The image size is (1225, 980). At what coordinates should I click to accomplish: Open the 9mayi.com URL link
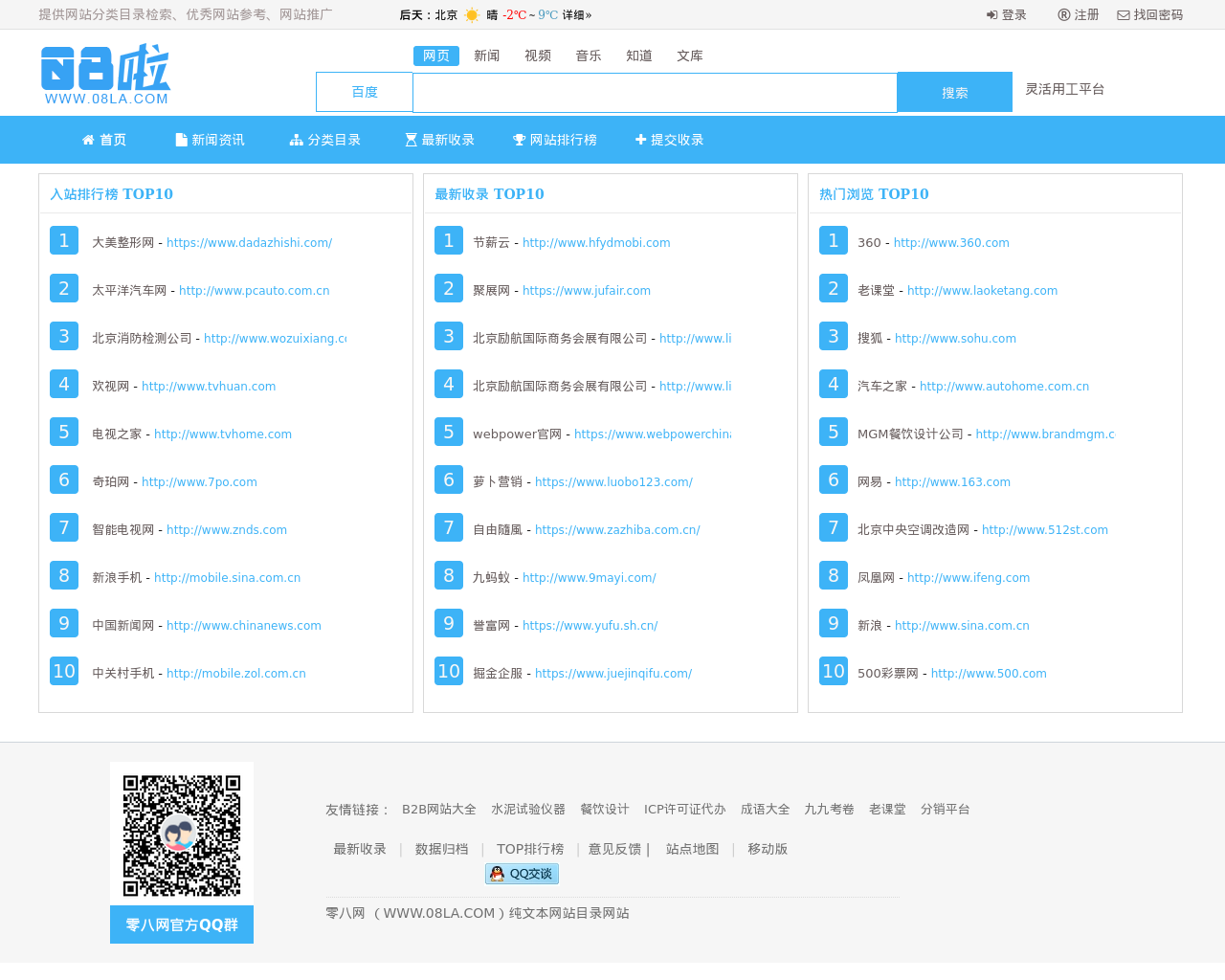point(590,578)
